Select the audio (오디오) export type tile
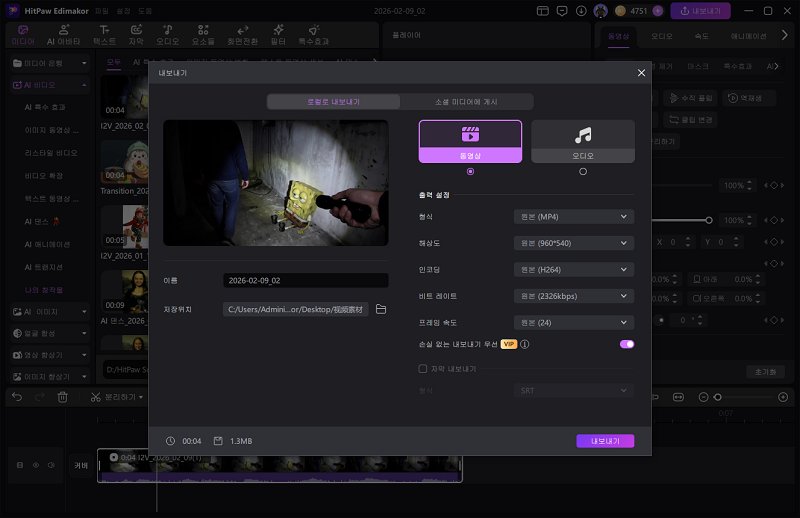Image resolution: width=800 pixels, height=518 pixels. coord(582,141)
